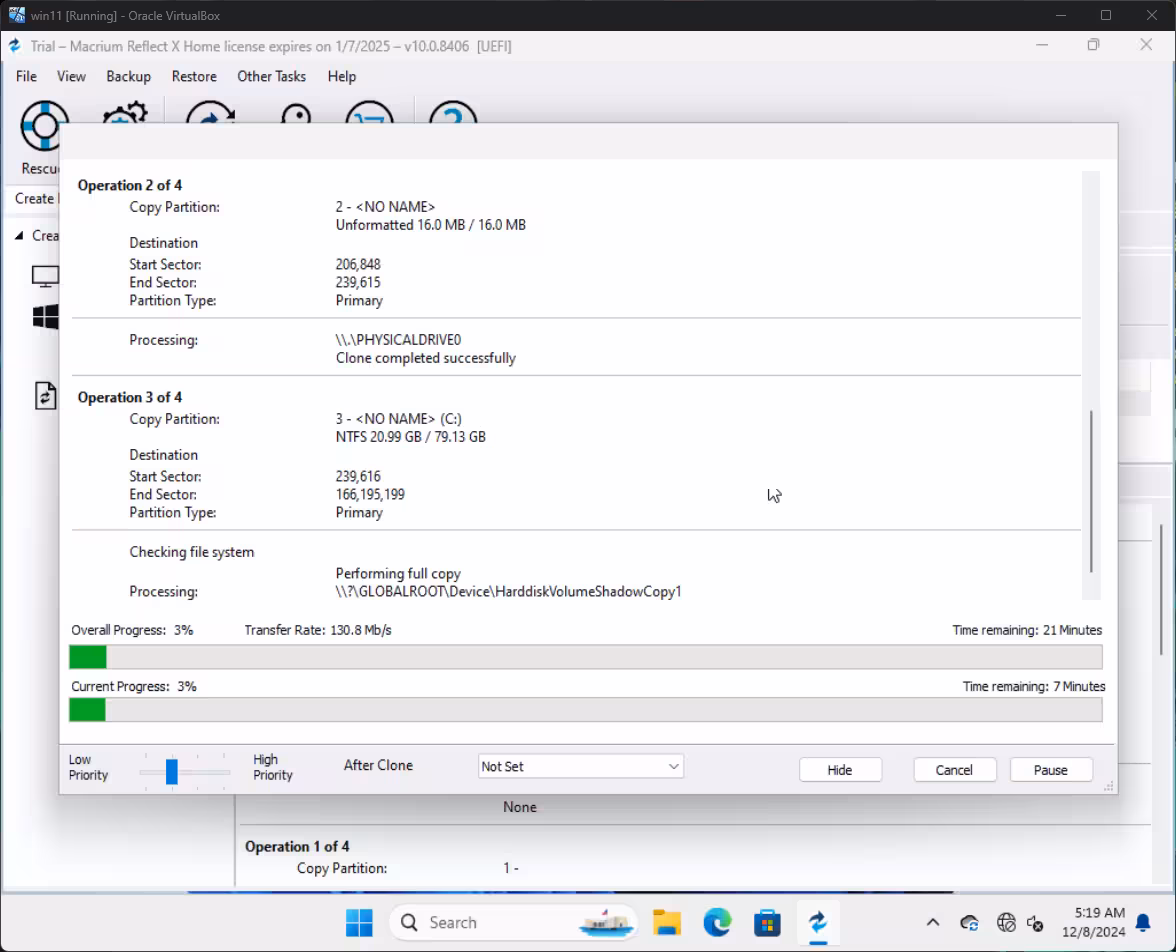
Task: Click the 'Operation 3 of 4' heading
Action: (130, 397)
